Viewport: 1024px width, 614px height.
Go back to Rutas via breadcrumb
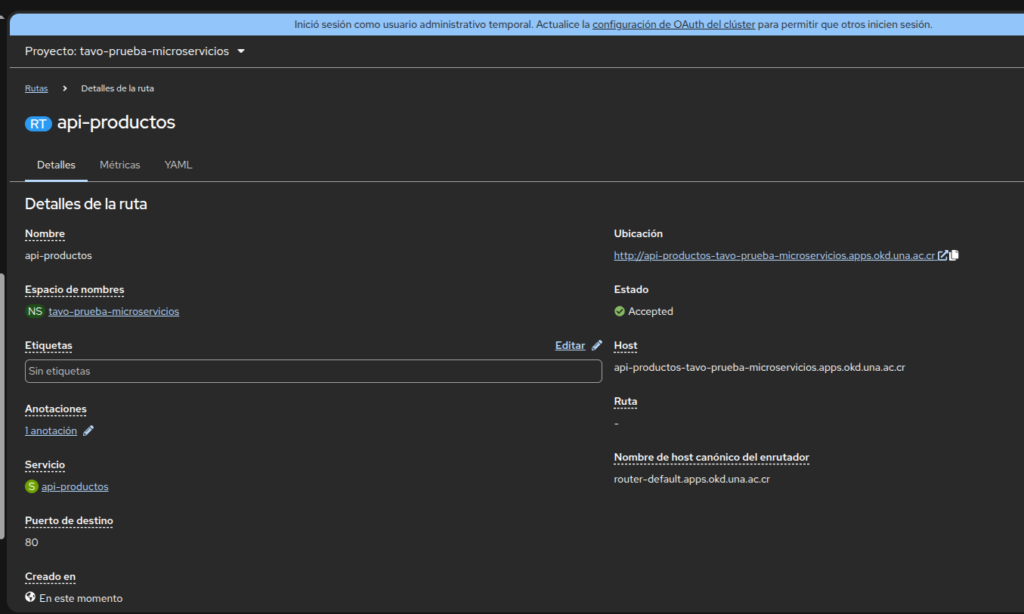36,88
